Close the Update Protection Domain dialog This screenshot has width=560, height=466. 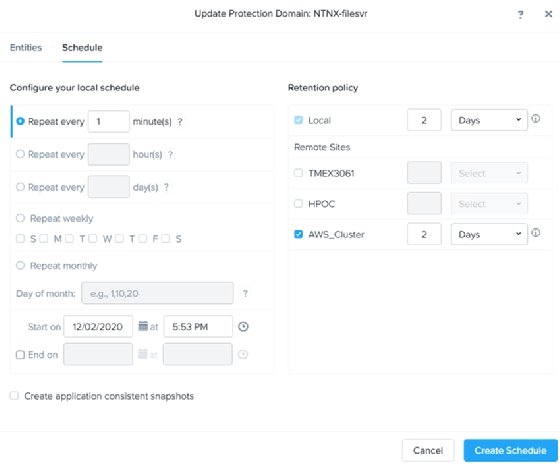548,14
